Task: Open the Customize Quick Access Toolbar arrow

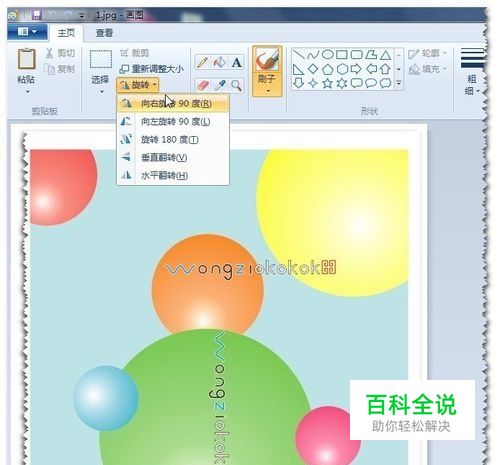Action: 82,15
